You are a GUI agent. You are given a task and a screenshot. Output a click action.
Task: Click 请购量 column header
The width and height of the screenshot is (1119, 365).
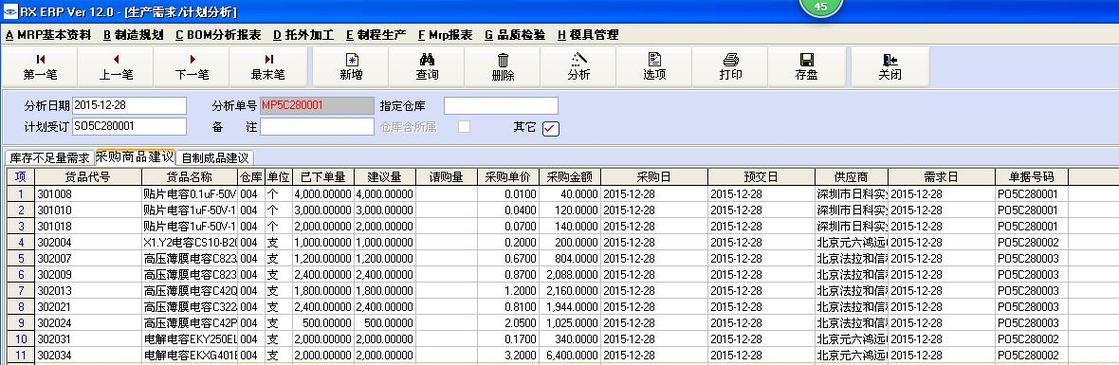[446, 176]
